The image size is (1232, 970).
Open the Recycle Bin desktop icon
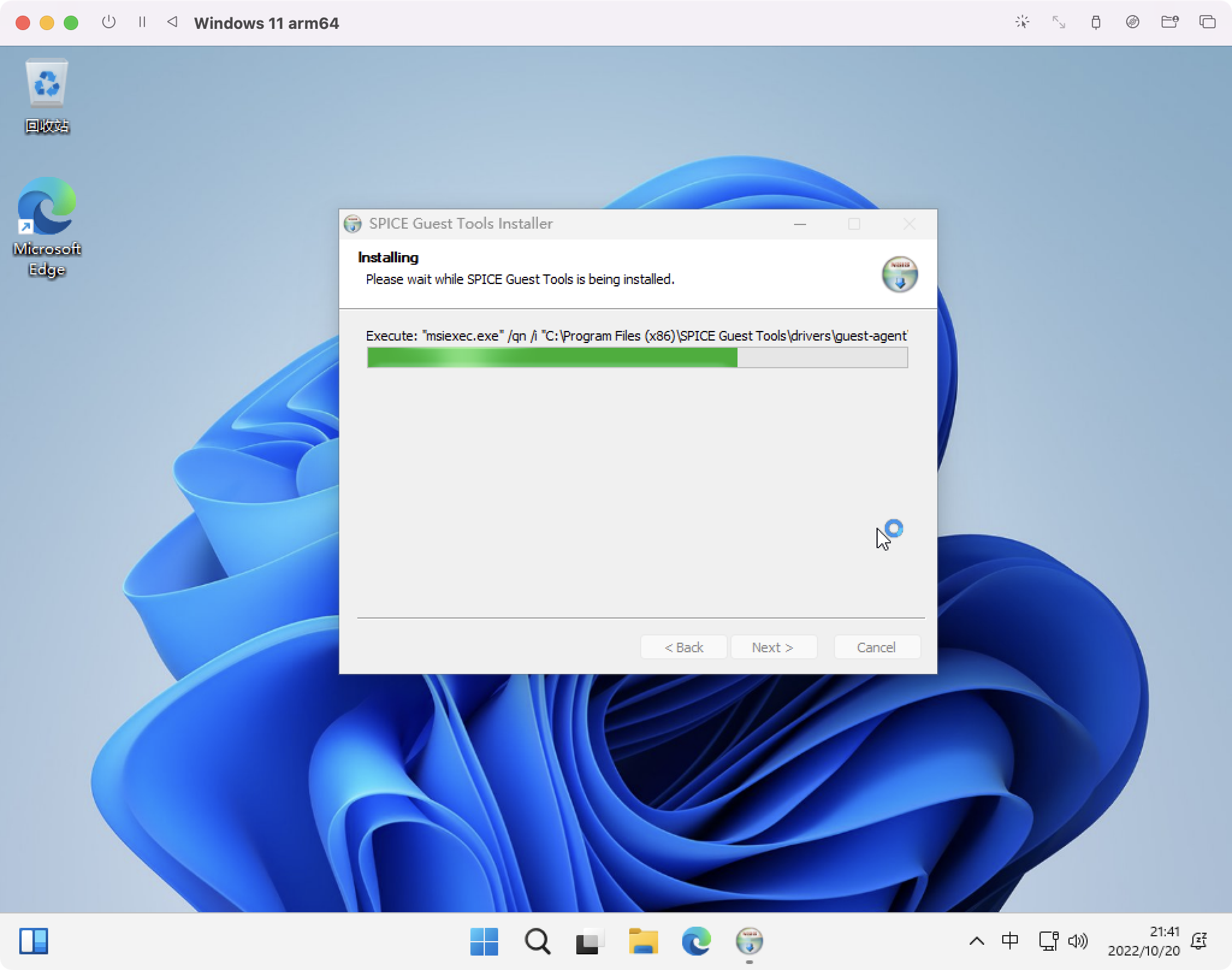click(x=47, y=96)
